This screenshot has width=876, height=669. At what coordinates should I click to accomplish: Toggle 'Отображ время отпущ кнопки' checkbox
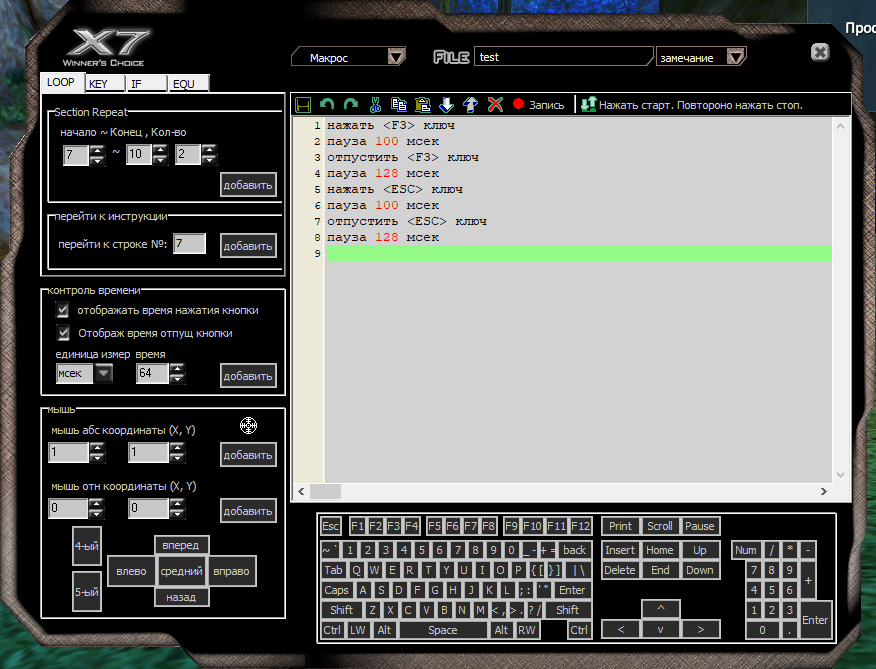coord(63,333)
